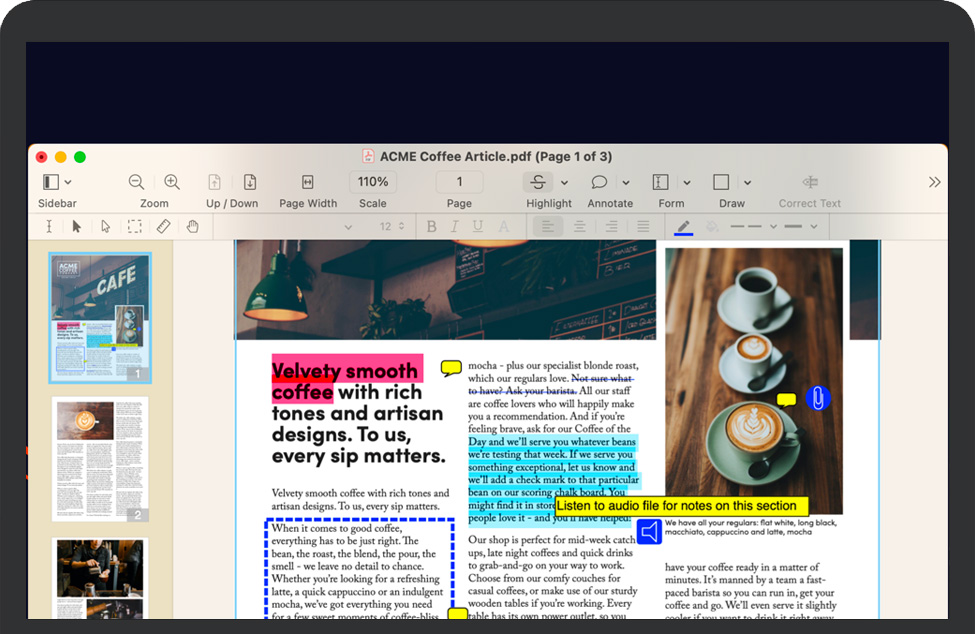Select the Highlight strikethrough tool
The width and height of the screenshot is (975, 634).
click(x=538, y=182)
